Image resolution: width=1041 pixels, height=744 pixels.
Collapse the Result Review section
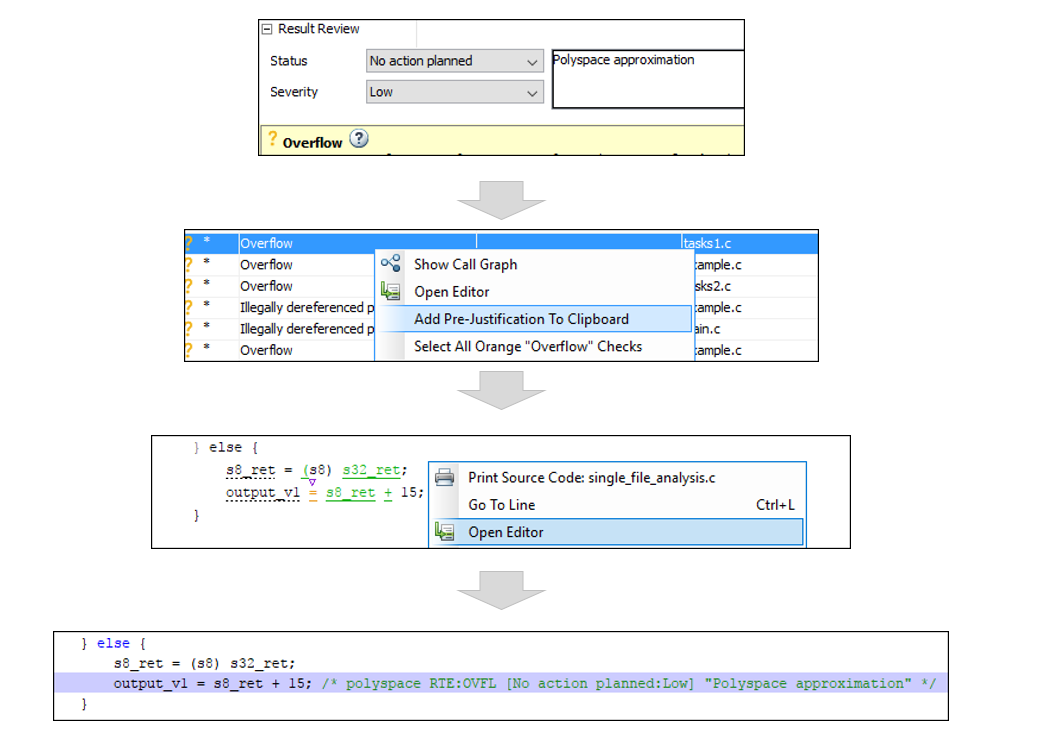266,29
